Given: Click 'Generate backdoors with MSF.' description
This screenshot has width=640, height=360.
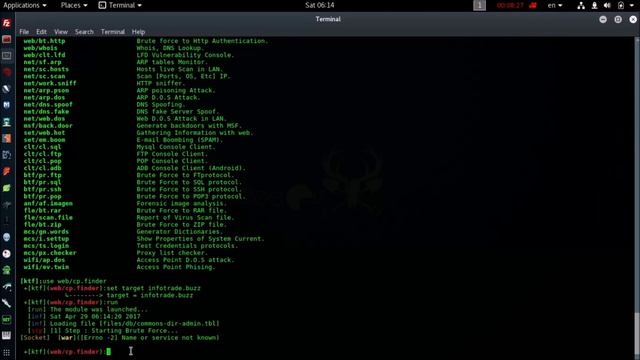Looking at the screenshot, I should click(189, 126).
